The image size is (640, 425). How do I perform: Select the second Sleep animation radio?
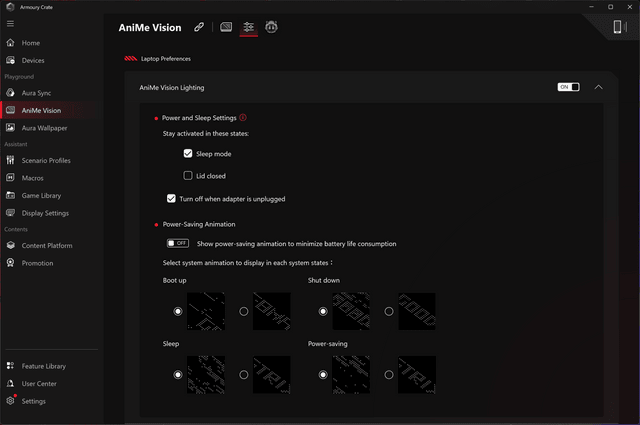244,375
